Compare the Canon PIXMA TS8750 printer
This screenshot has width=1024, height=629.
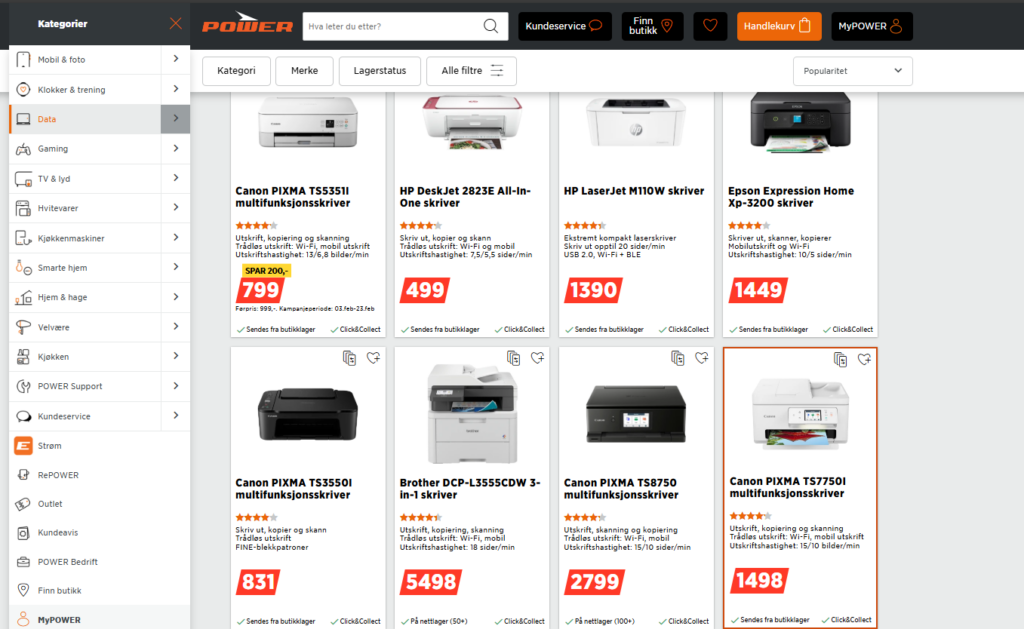click(678, 358)
